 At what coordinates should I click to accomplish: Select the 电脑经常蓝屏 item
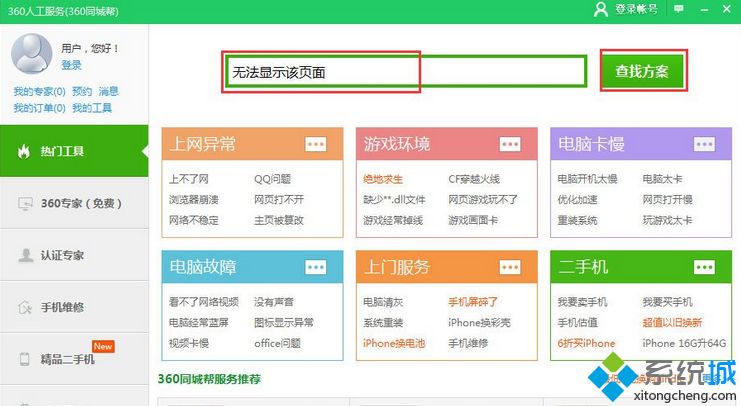tap(199, 323)
